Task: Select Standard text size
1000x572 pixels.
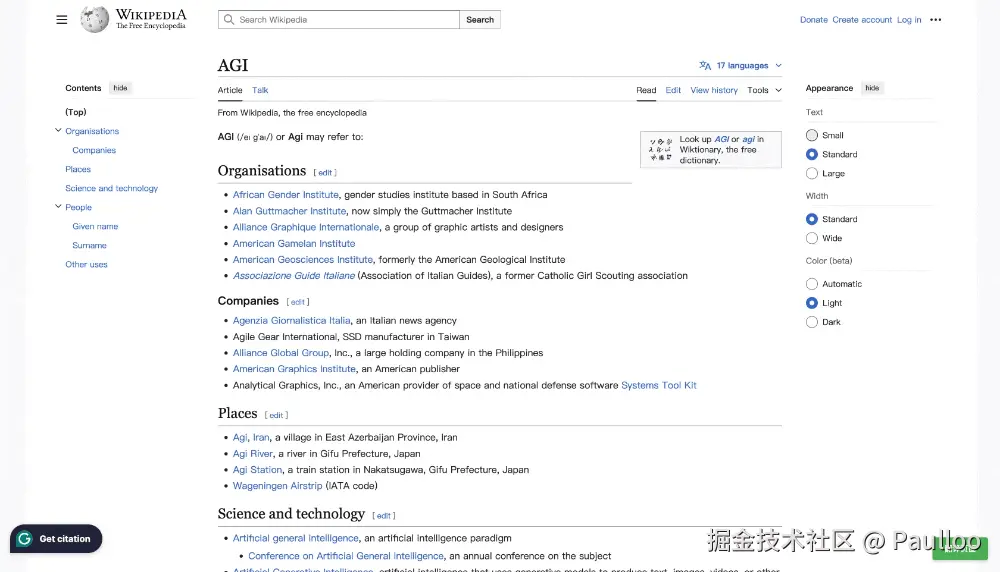Action: pyautogui.click(x=811, y=154)
